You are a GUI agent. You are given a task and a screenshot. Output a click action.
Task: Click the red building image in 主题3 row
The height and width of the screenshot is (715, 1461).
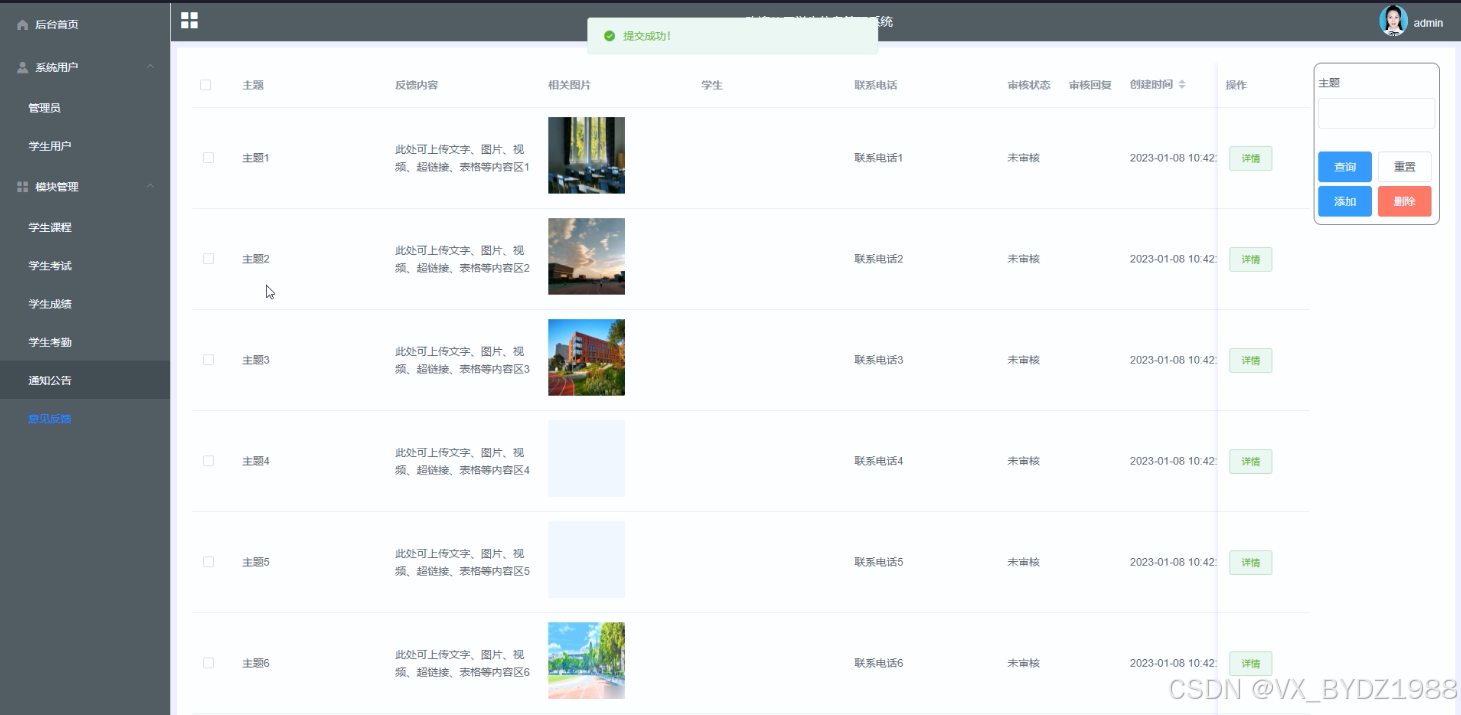[x=586, y=357]
